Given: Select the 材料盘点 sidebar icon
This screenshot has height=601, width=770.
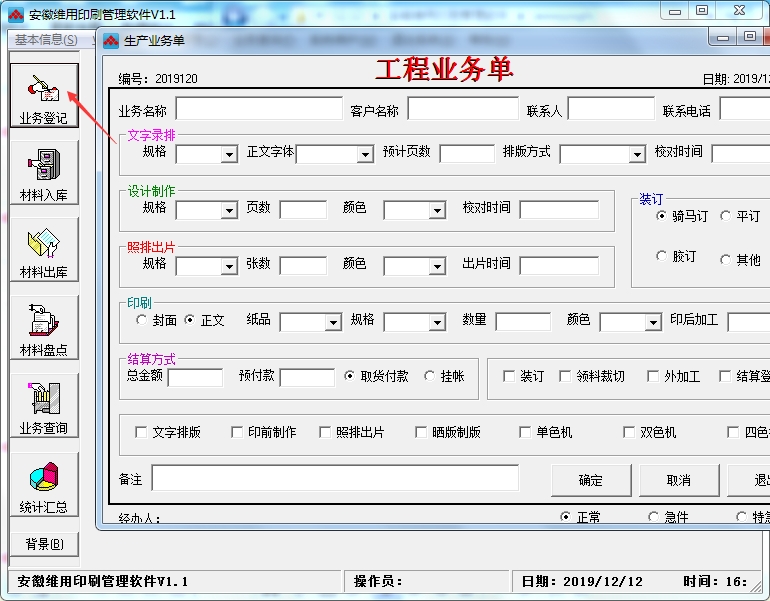Looking at the screenshot, I should point(43,329).
